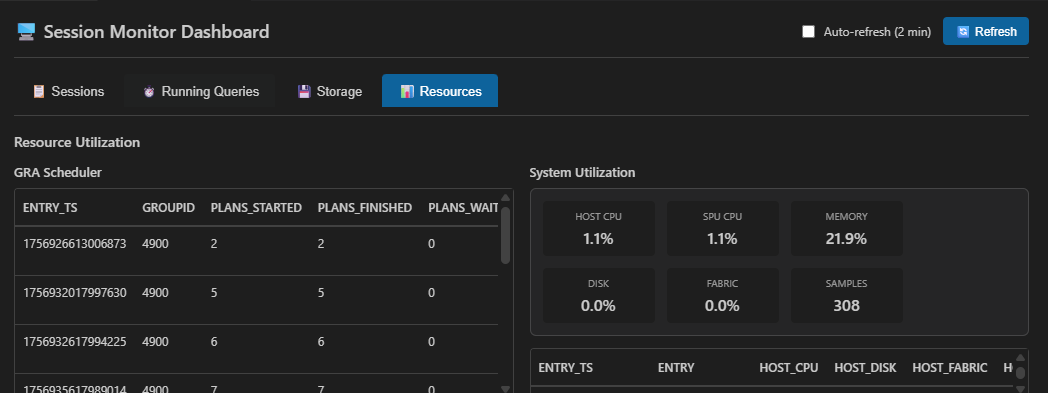The width and height of the screenshot is (1048, 393).
Task: Click the HOST_FABRIC column header
Action: 950,368
